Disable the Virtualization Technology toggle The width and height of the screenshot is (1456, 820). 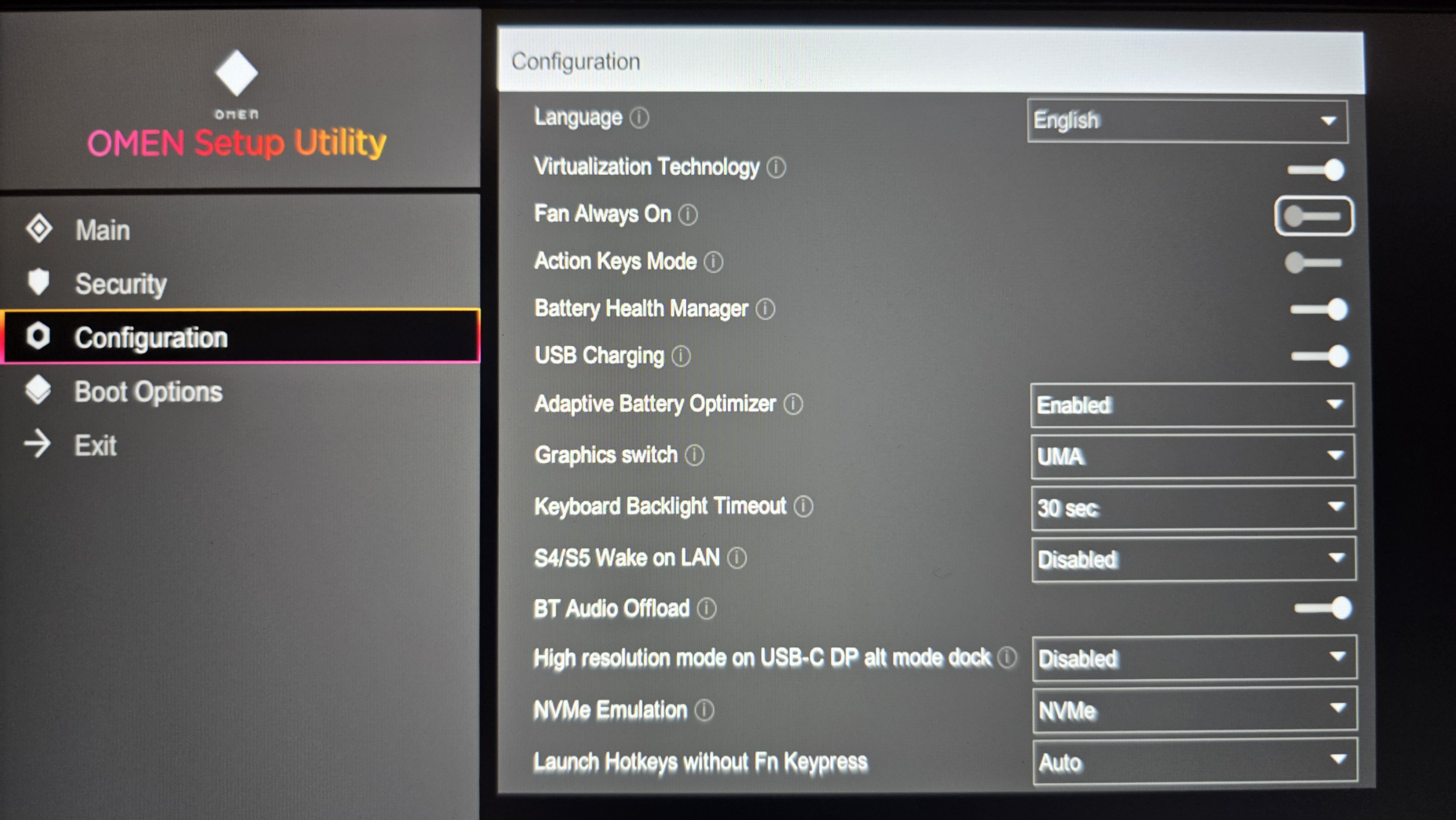[1316, 170]
